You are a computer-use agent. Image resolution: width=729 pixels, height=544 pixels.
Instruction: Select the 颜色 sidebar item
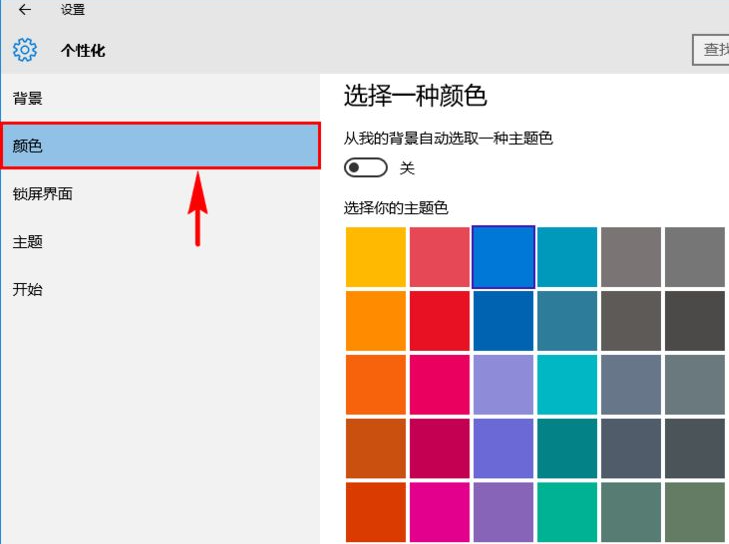[x=160, y=146]
